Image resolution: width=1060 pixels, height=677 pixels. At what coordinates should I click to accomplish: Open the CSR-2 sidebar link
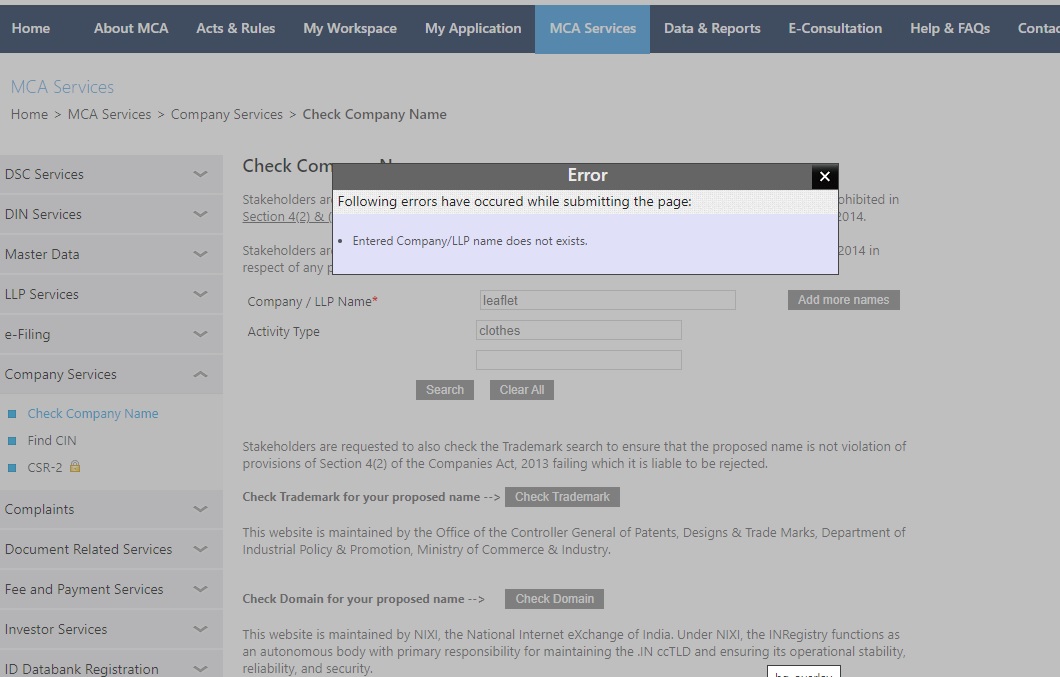click(x=45, y=467)
